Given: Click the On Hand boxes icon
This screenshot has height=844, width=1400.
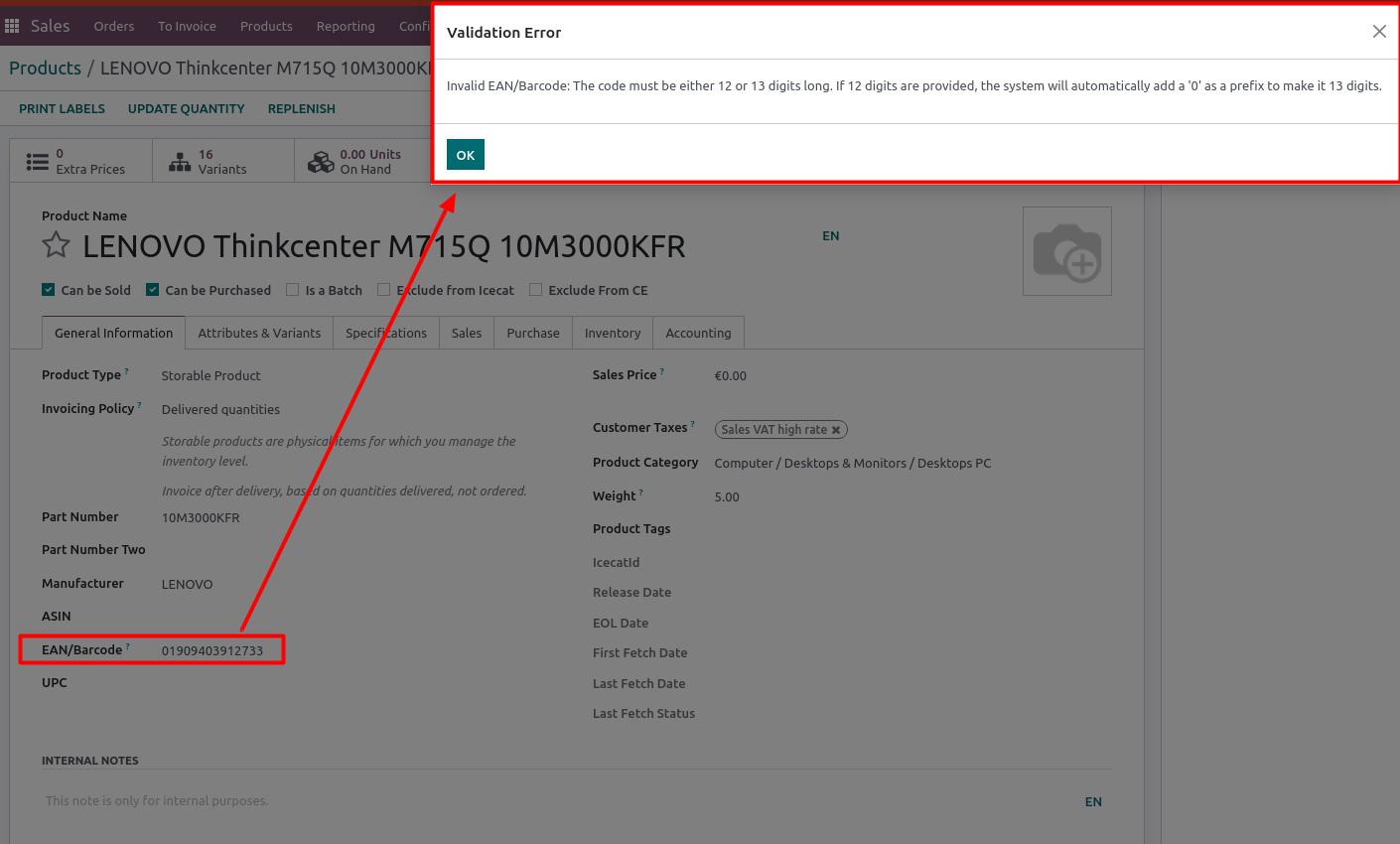Looking at the screenshot, I should coord(321,162).
